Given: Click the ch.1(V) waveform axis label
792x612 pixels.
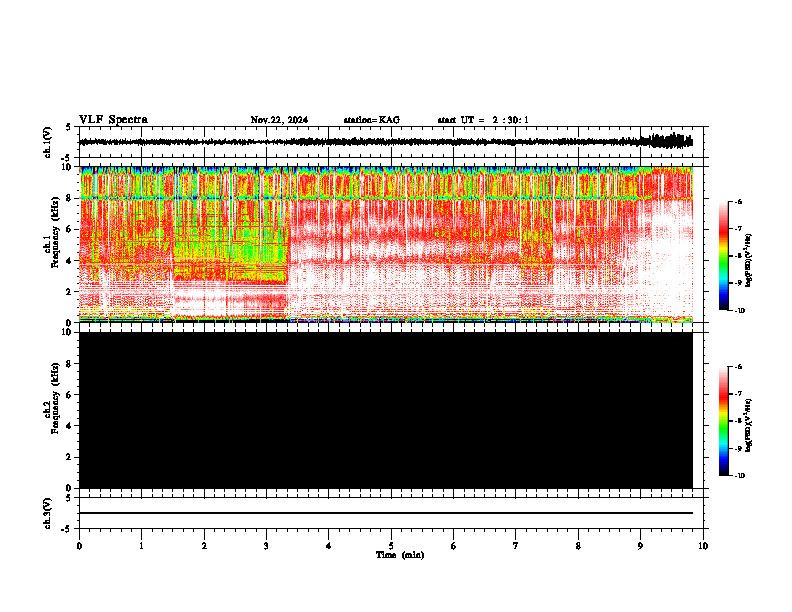Looking at the screenshot, I should [x=48, y=142].
